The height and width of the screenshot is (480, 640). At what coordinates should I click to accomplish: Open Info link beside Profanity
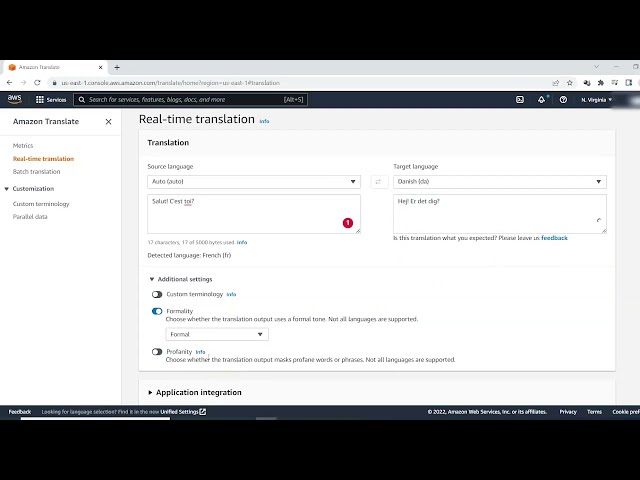pyautogui.click(x=200, y=352)
